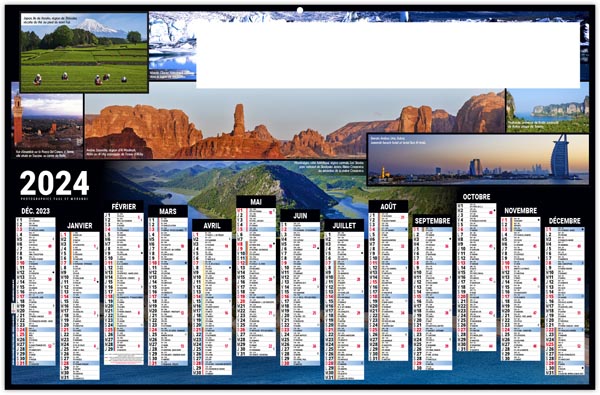Image resolution: width=600 pixels, height=395 pixels.
Task: Click the DÉCEMBRE month header
Action: click(564, 221)
